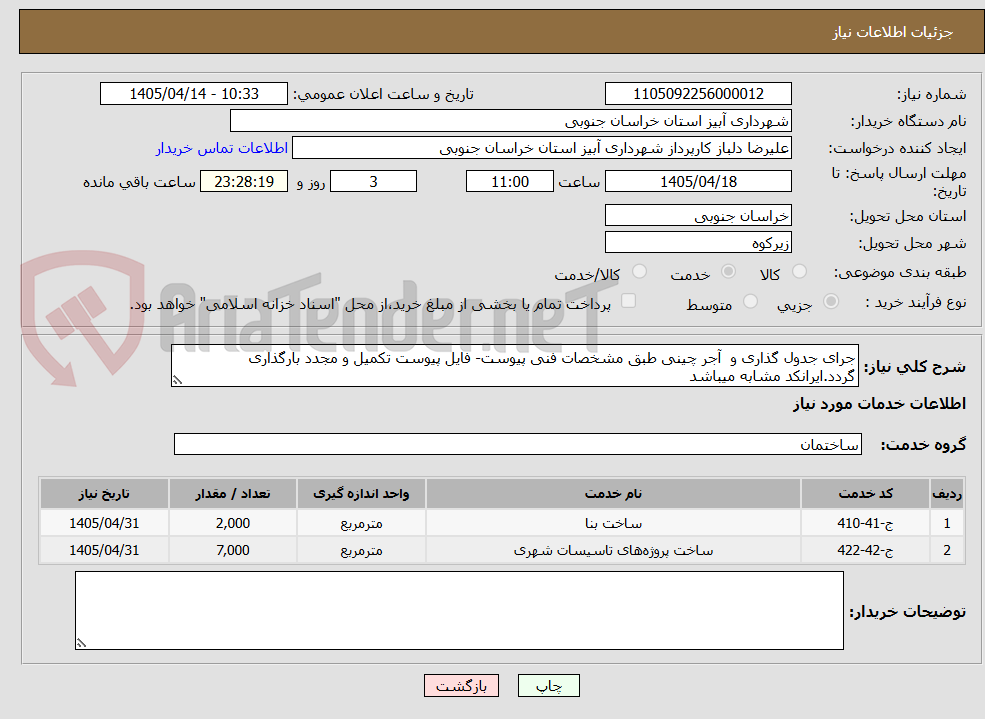The width and height of the screenshot is (985, 719).
Task: Click the remaining time field 23:28:19
Action: click(244, 181)
